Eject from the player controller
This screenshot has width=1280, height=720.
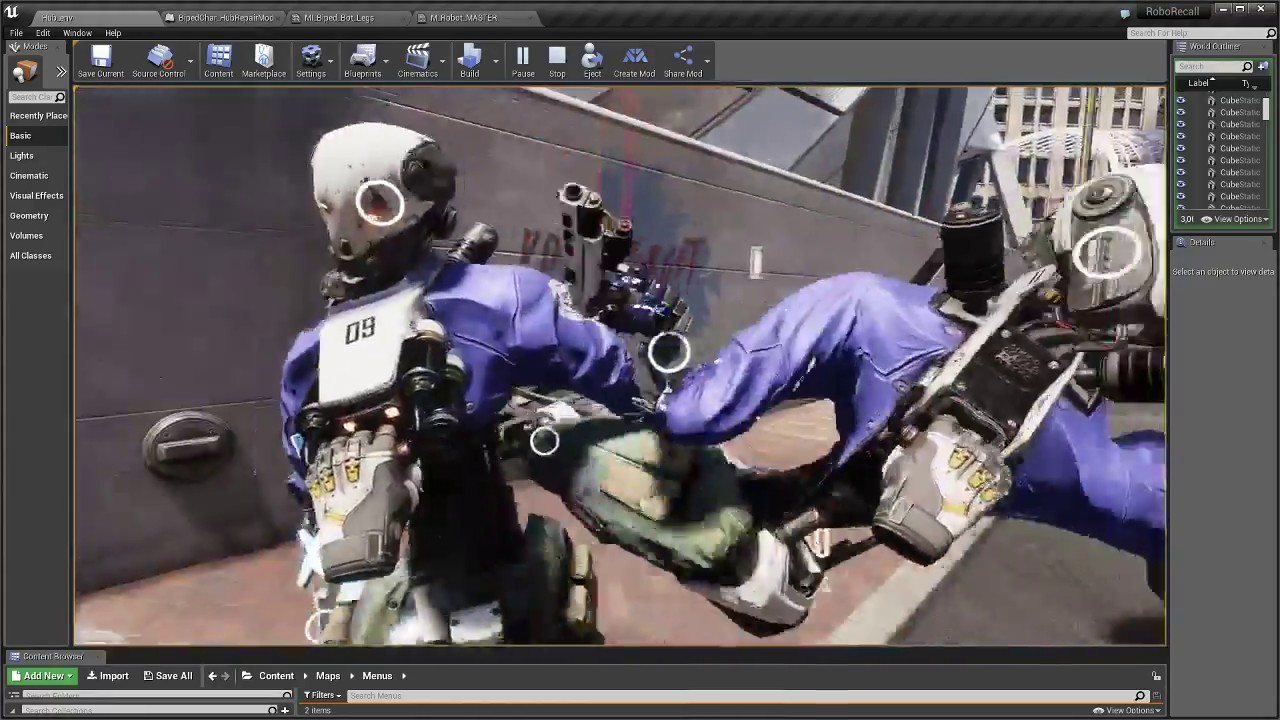click(592, 56)
